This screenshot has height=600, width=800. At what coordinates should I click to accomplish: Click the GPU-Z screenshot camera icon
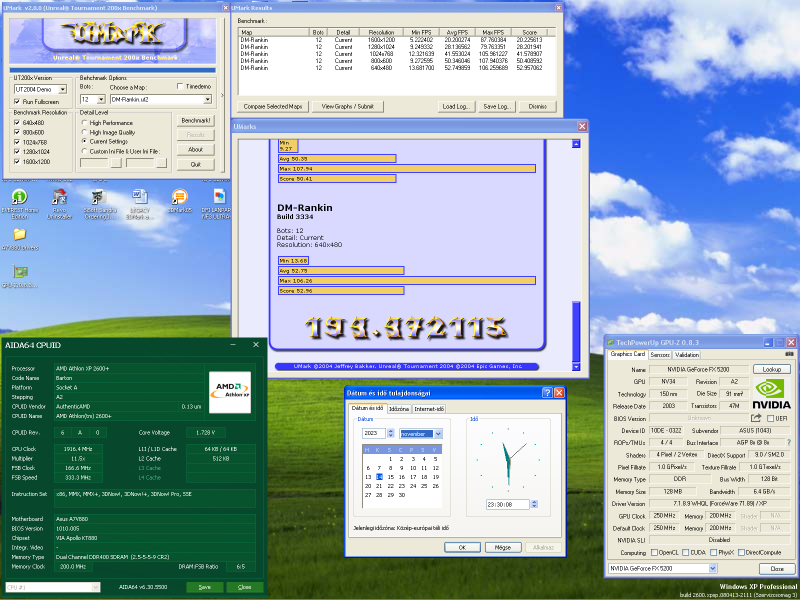pyautogui.click(x=789, y=354)
